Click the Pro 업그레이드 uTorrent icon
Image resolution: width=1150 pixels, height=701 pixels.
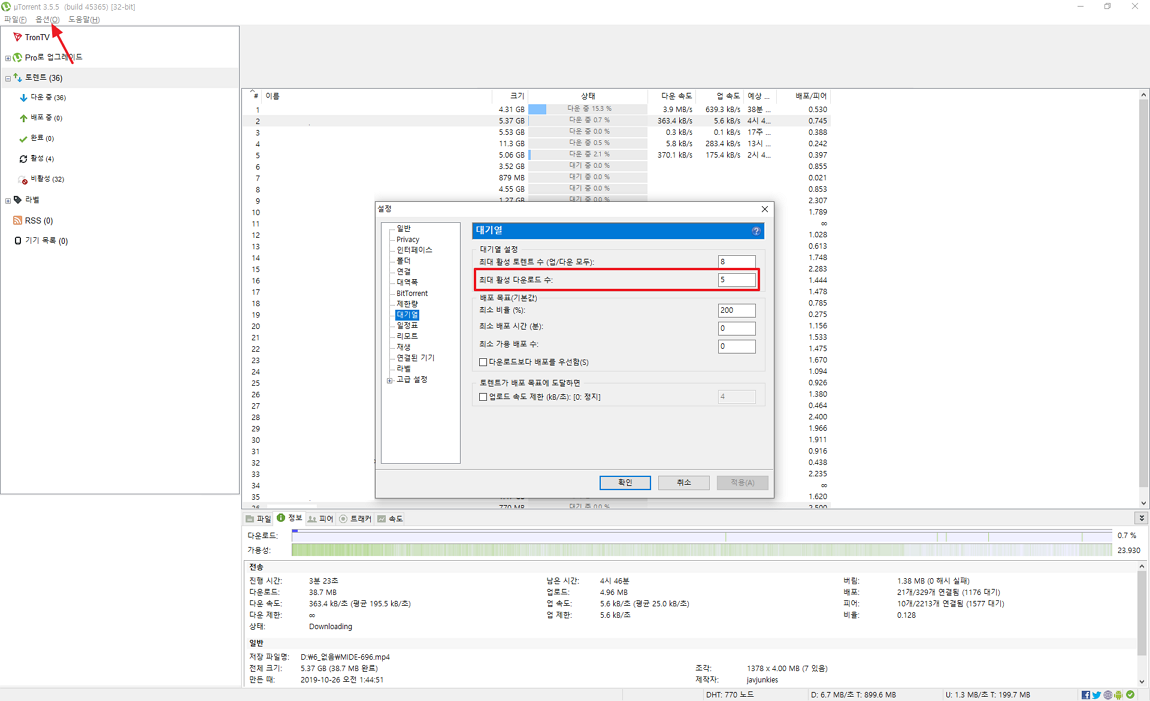point(18,57)
